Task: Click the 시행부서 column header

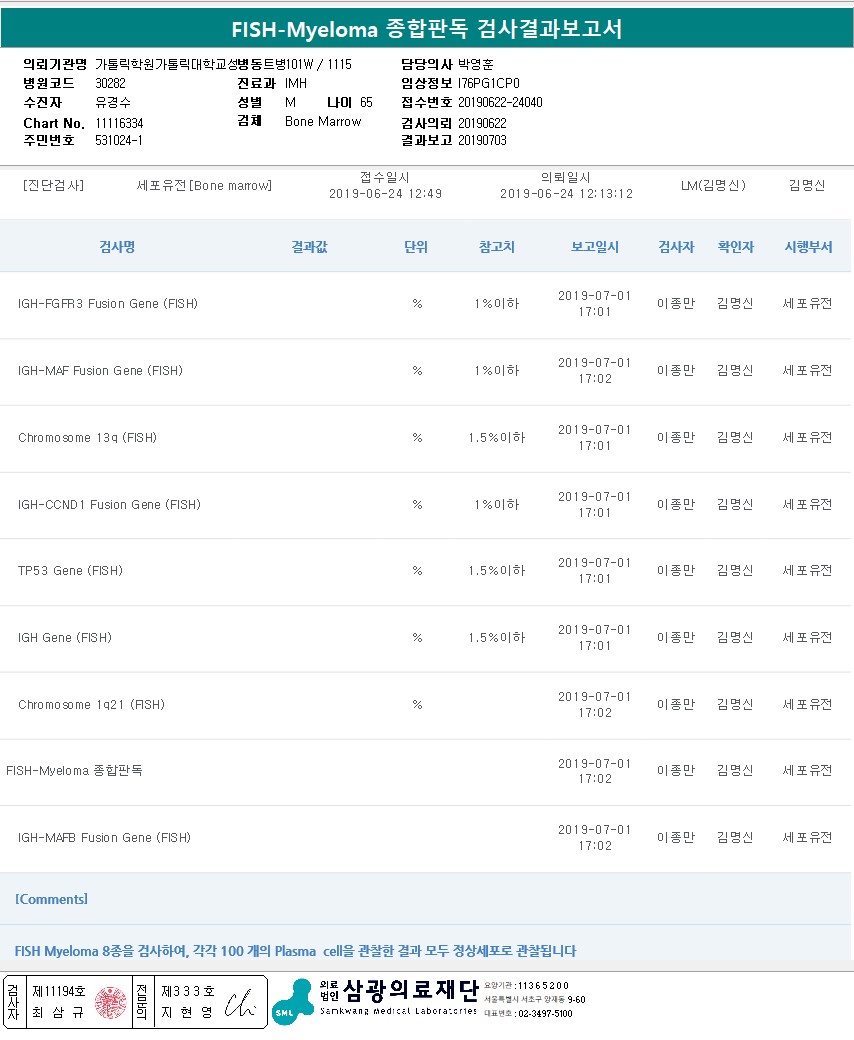Action: [x=808, y=247]
